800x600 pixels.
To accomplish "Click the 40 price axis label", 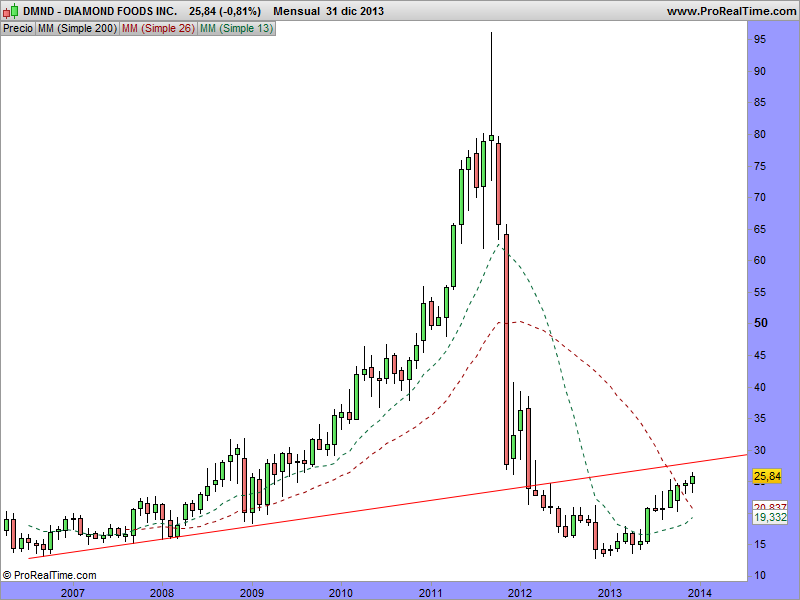I will tap(760, 387).
